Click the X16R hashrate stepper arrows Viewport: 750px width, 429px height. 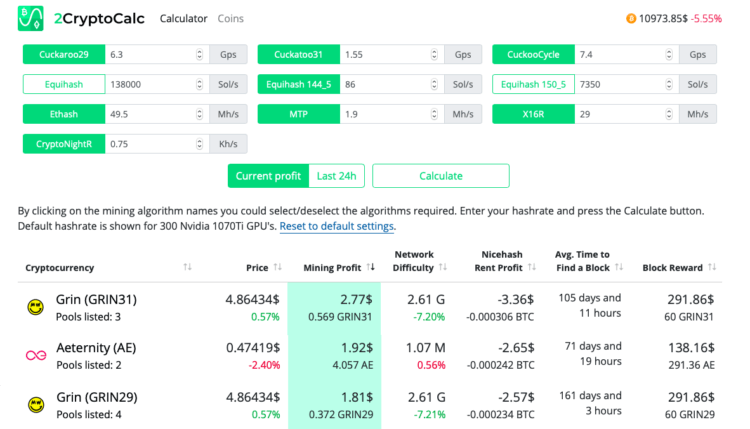tap(669, 114)
